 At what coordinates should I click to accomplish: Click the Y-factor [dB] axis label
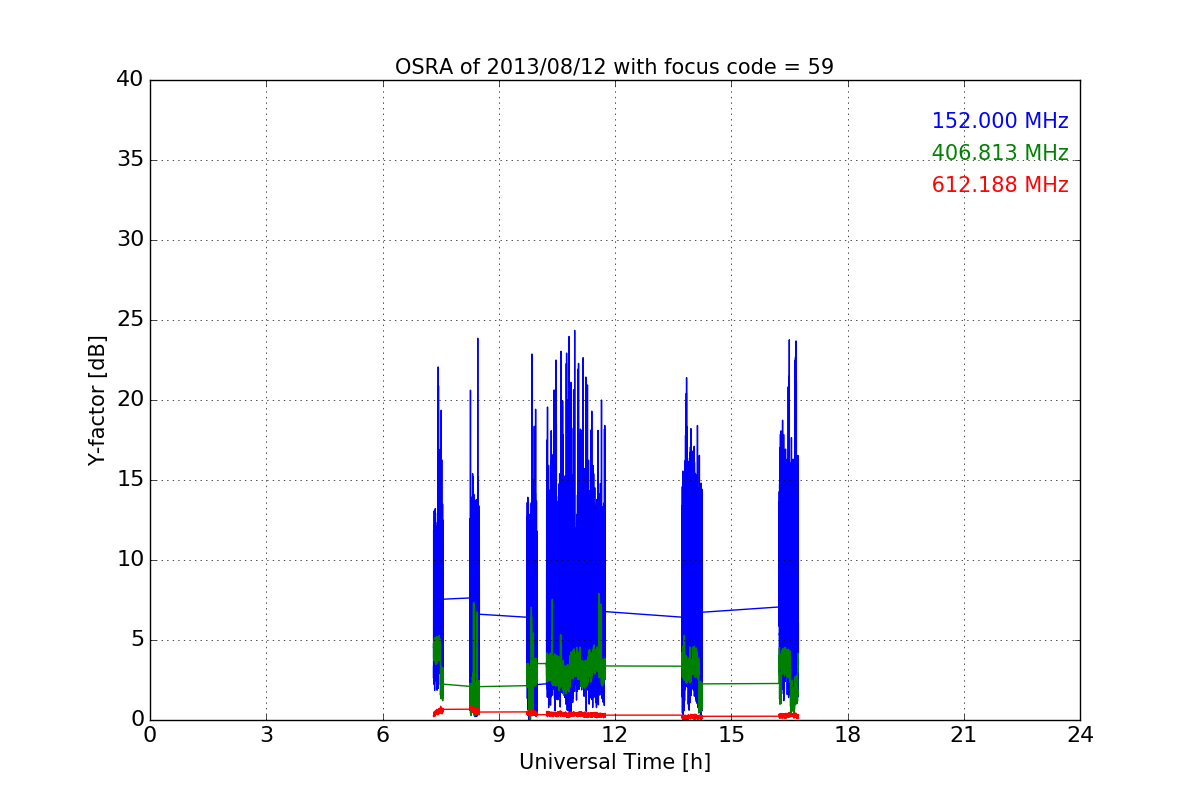click(97, 400)
